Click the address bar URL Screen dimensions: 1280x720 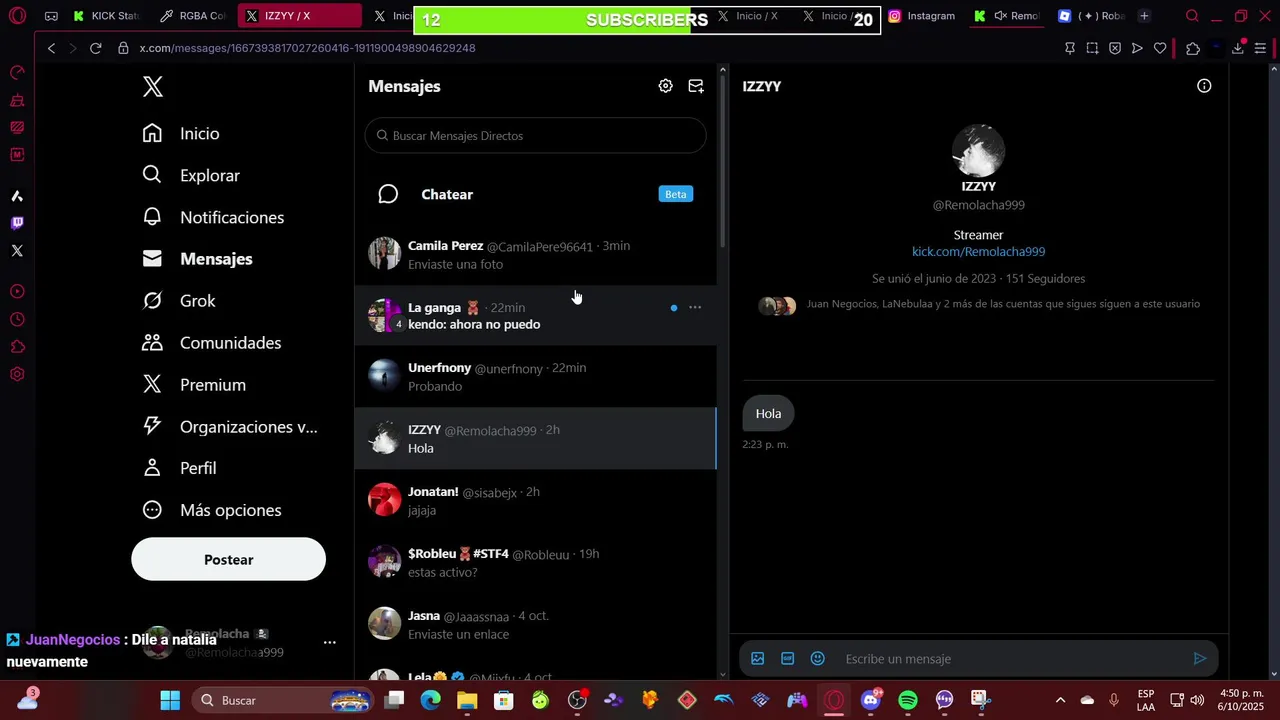pyautogui.click(x=307, y=48)
